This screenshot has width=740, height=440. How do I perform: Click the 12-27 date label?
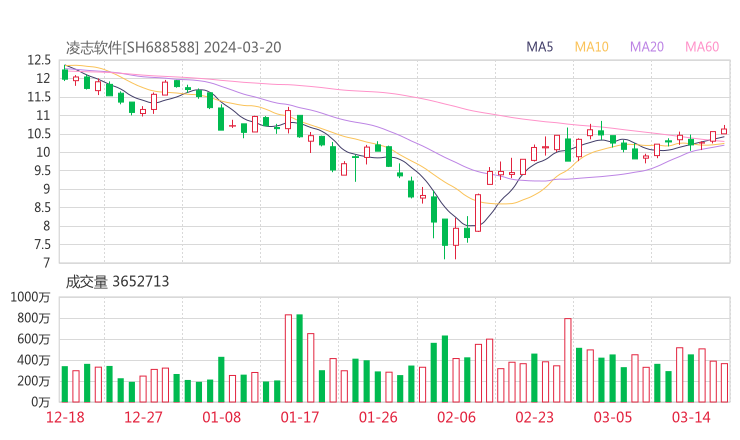click(x=143, y=417)
